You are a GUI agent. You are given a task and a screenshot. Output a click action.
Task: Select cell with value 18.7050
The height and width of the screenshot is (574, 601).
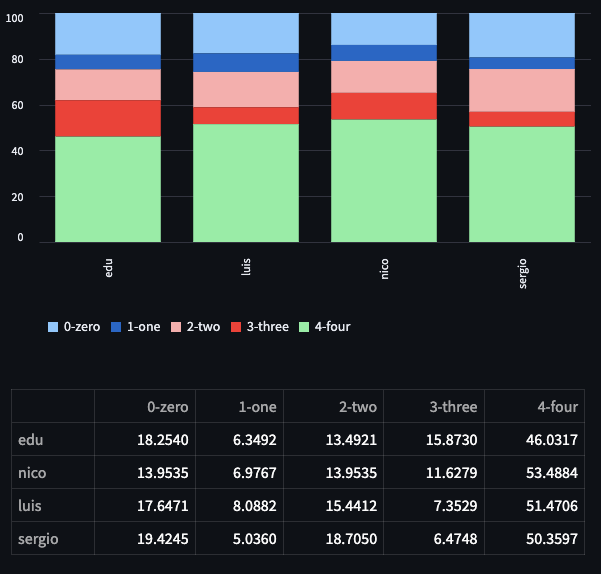click(333, 538)
